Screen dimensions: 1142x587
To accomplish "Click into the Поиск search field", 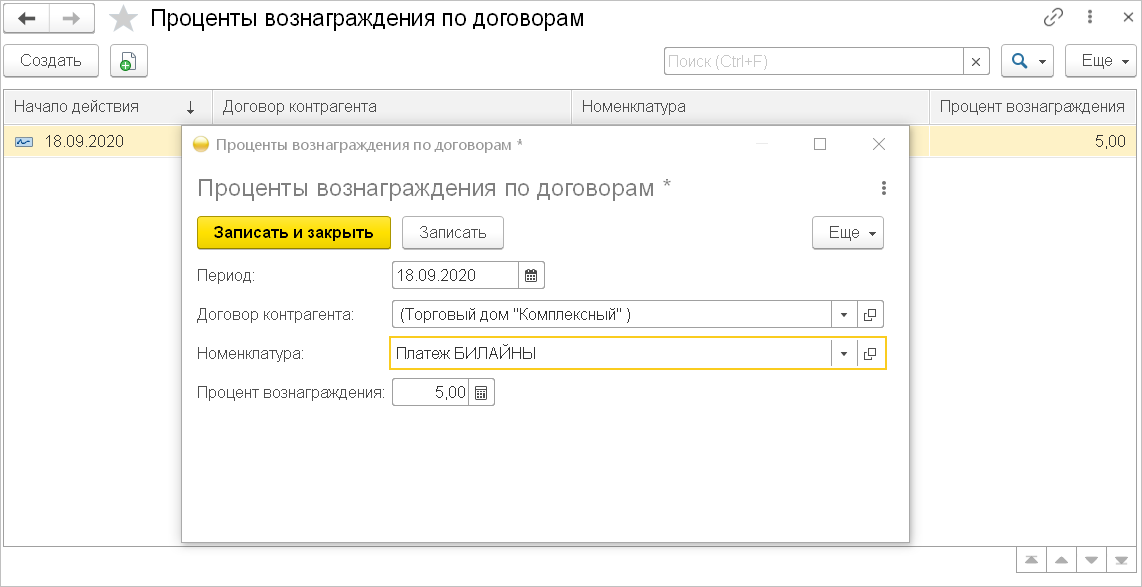I will coord(813,61).
